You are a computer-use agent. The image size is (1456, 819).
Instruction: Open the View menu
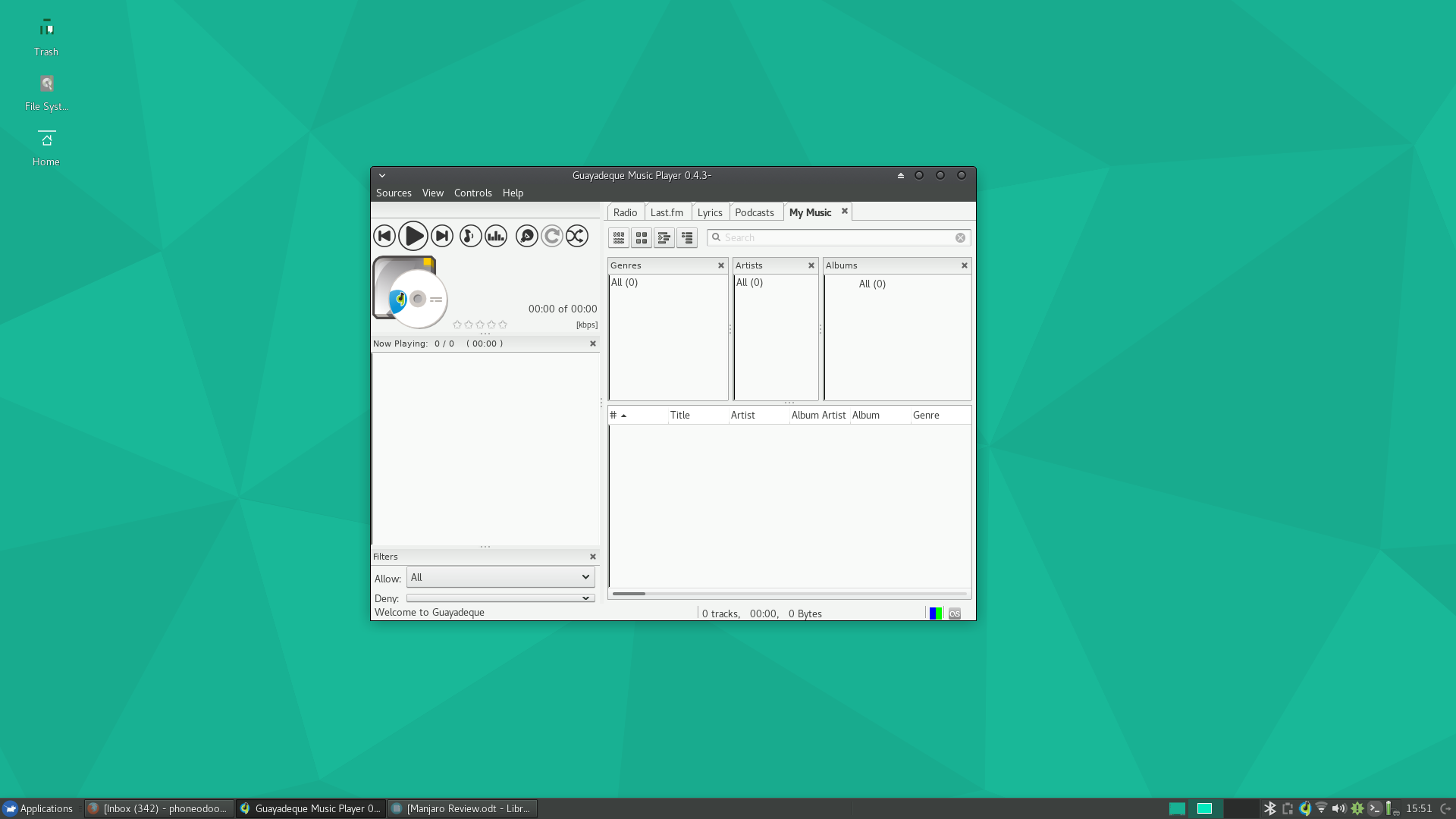pyautogui.click(x=433, y=193)
